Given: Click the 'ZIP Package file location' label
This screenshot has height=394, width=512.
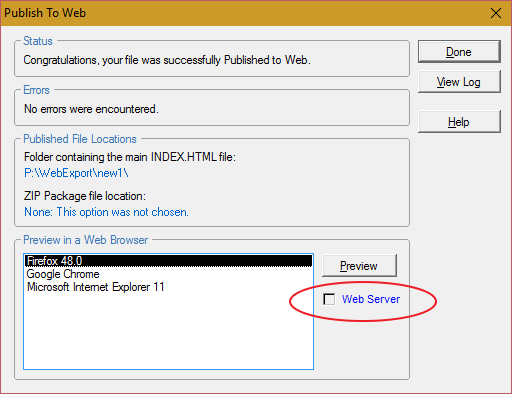Looking at the screenshot, I should [x=85, y=196].
